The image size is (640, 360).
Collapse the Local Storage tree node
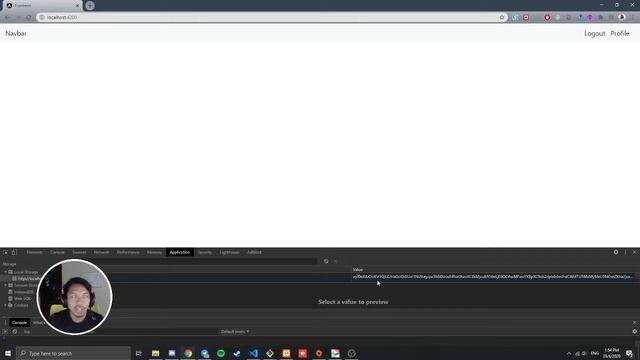6,272
